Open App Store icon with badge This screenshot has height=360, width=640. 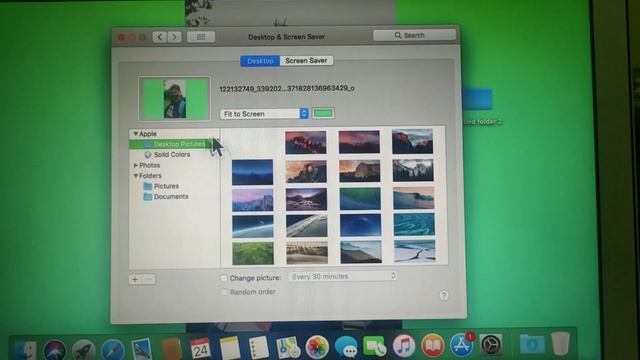tap(462, 344)
